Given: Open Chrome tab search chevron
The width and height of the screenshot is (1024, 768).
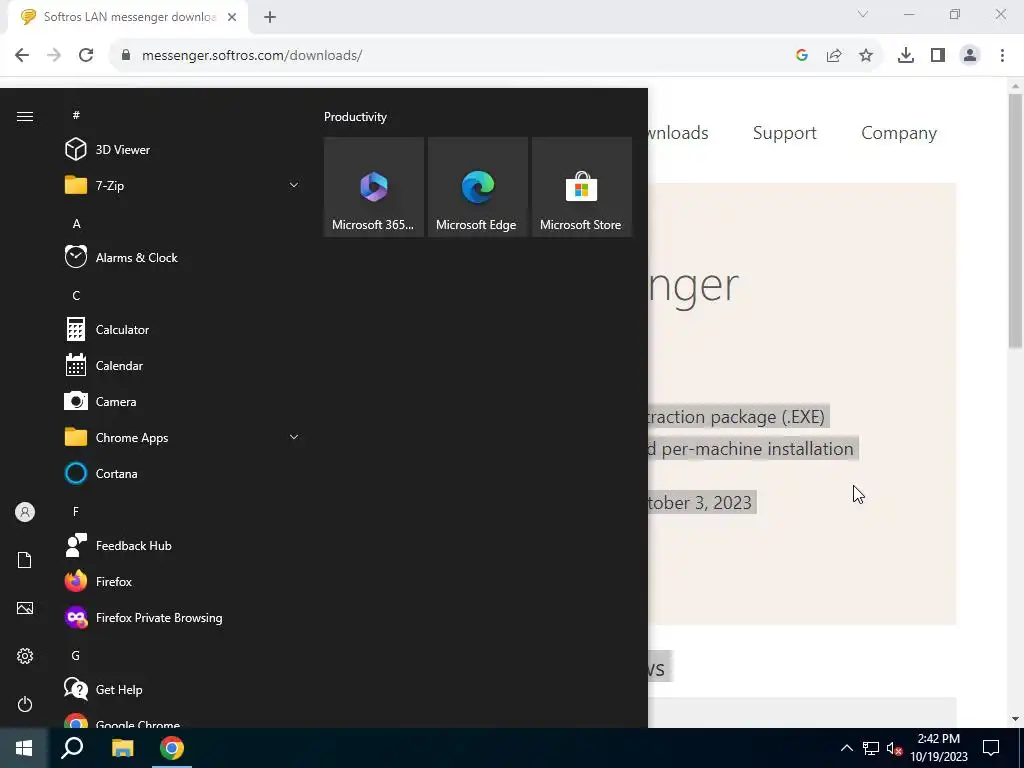Looking at the screenshot, I should pos(863,14).
